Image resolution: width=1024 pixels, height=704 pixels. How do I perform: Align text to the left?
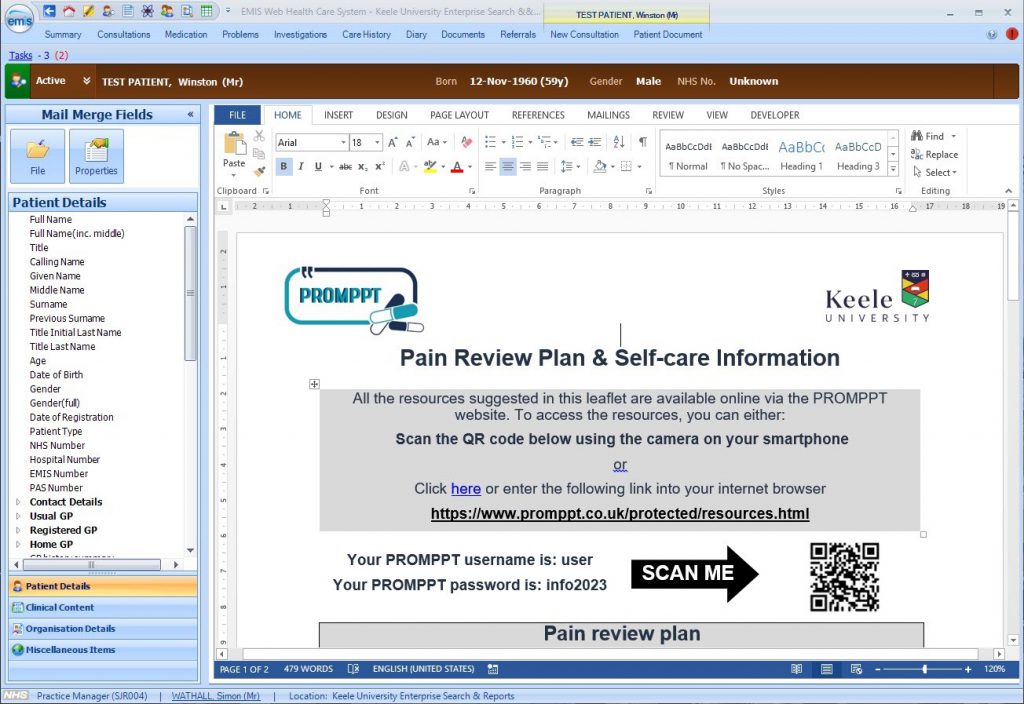pos(490,167)
